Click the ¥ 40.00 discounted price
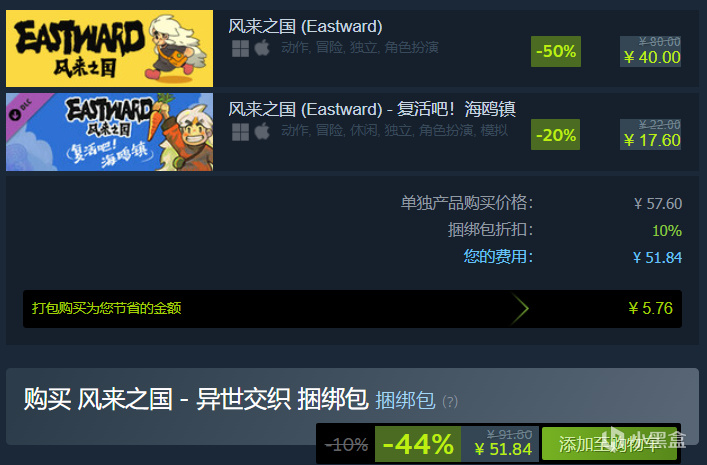The height and width of the screenshot is (465, 707). point(652,57)
